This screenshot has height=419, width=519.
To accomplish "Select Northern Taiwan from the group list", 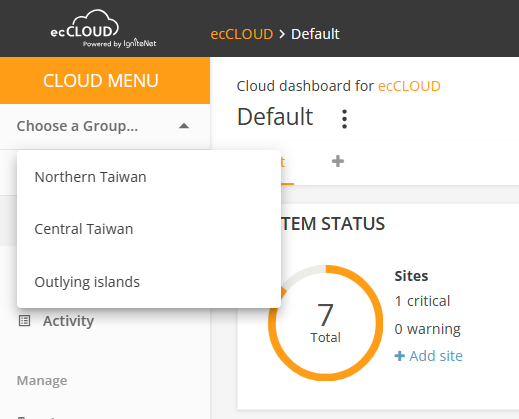I will click(x=149, y=177).
